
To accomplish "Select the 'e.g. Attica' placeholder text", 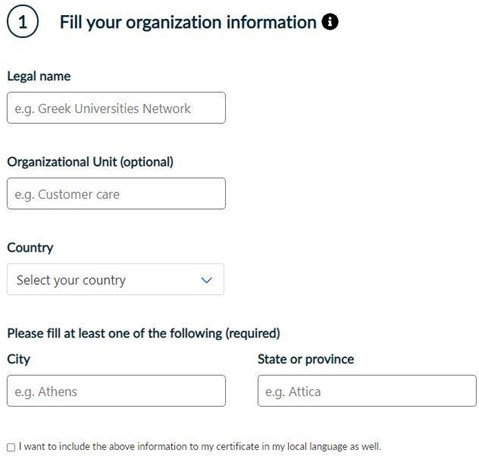I will click(293, 392).
